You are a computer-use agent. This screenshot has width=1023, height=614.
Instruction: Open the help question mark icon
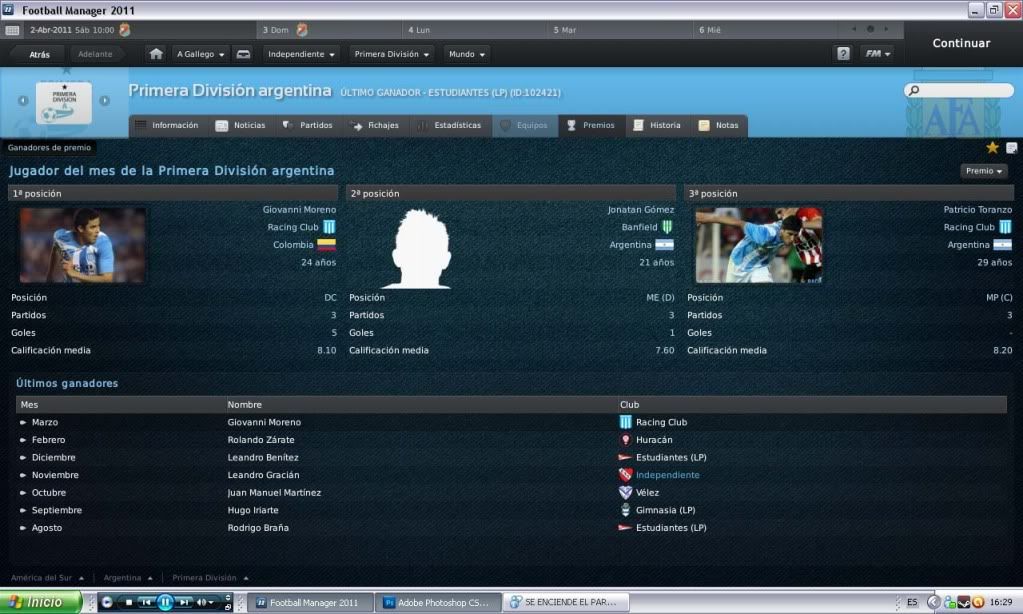point(843,54)
